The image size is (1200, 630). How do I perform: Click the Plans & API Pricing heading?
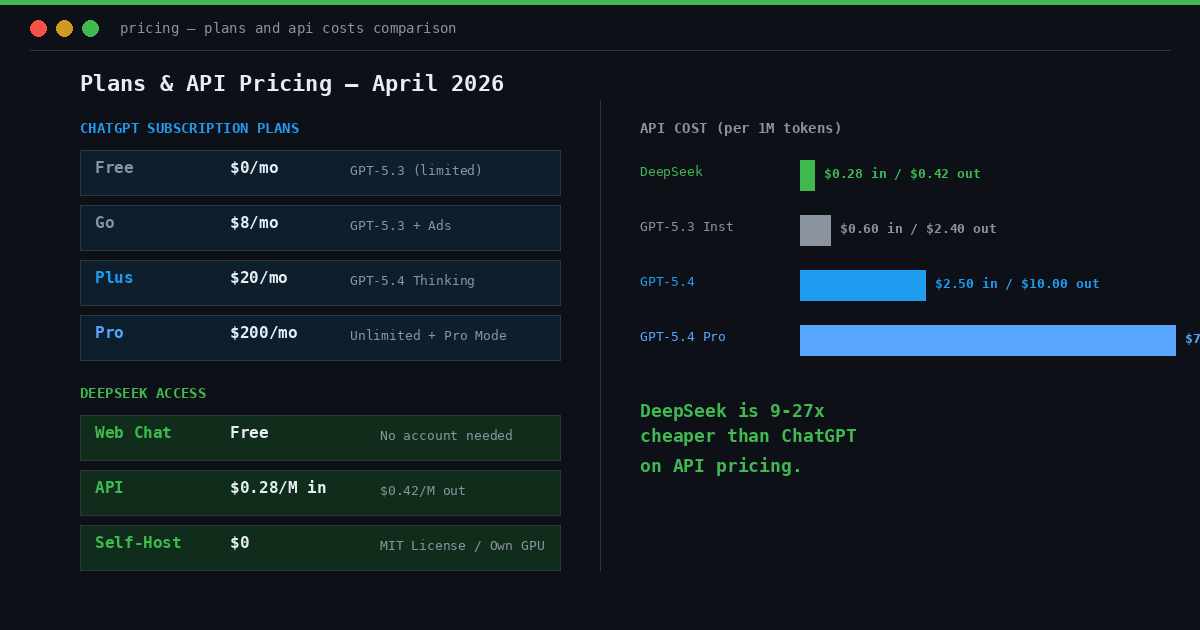[x=292, y=83]
